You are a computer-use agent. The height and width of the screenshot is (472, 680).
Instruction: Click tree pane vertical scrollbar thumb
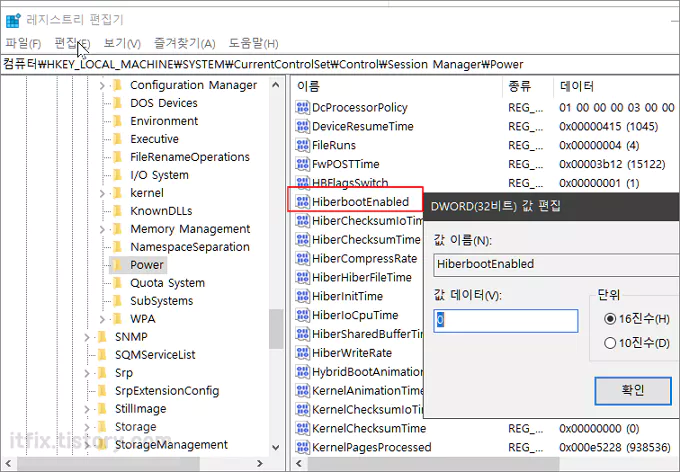(x=276, y=329)
